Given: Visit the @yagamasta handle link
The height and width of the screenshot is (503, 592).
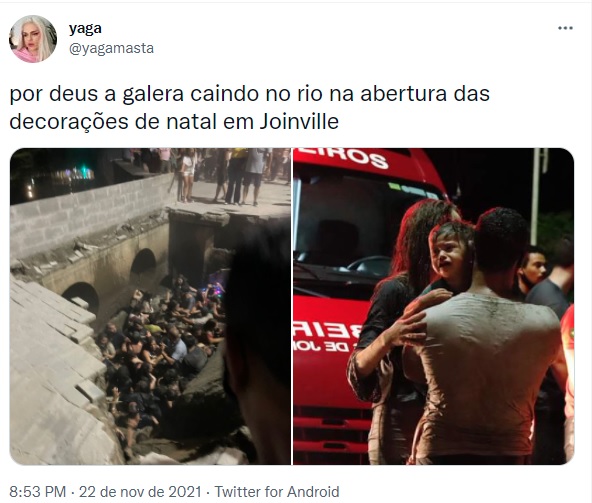Looking at the screenshot, I should [111, 49].
